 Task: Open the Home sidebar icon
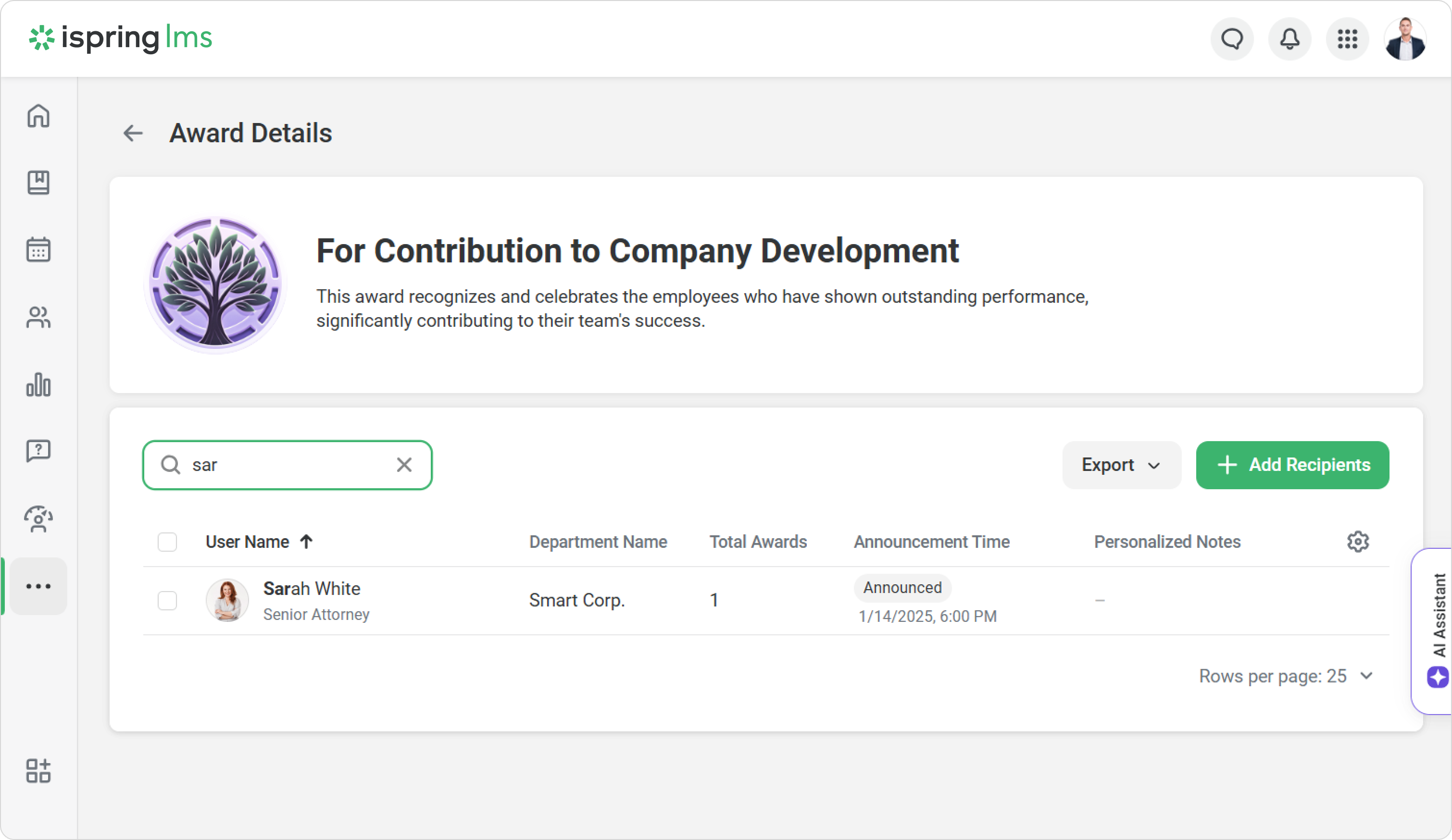pyautogui.click(x=38, y=116)
